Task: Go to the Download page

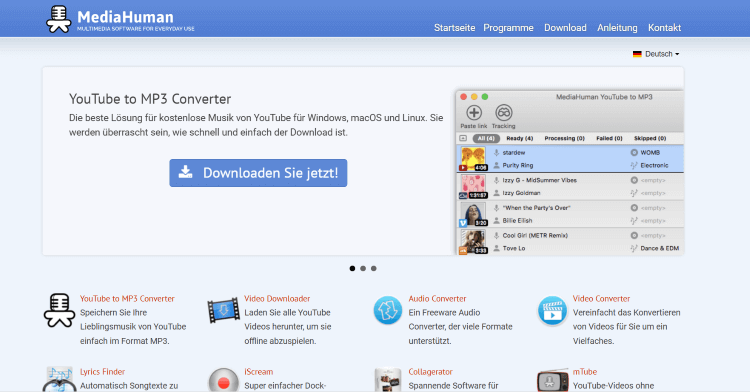Action: pyautogui.click(x=565, y=28)
